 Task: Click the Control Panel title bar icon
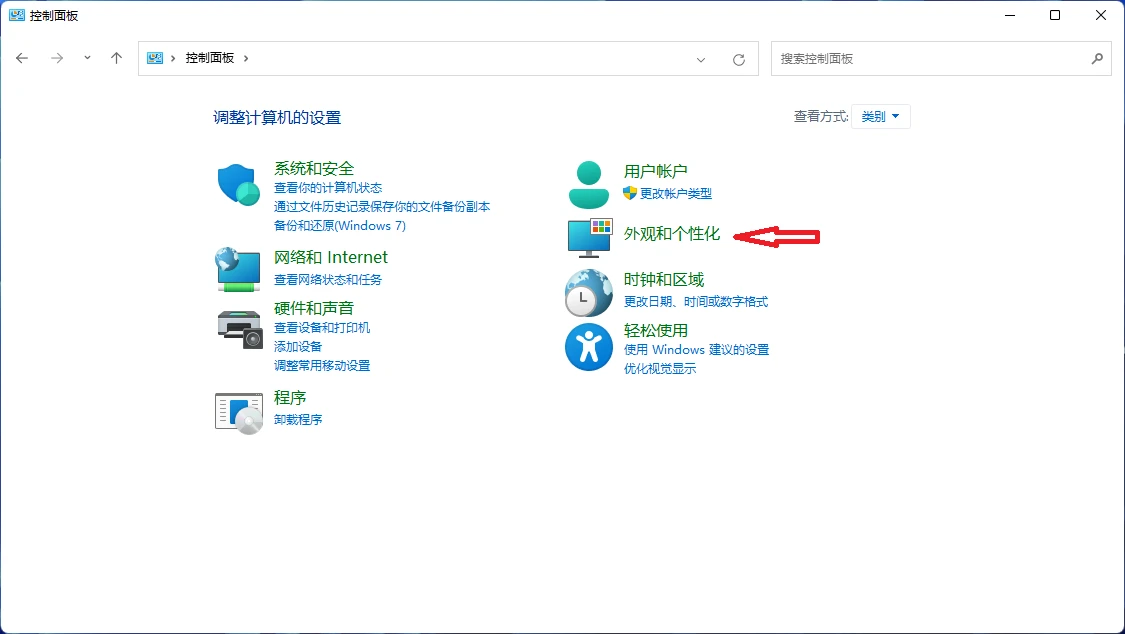(17, 15)
